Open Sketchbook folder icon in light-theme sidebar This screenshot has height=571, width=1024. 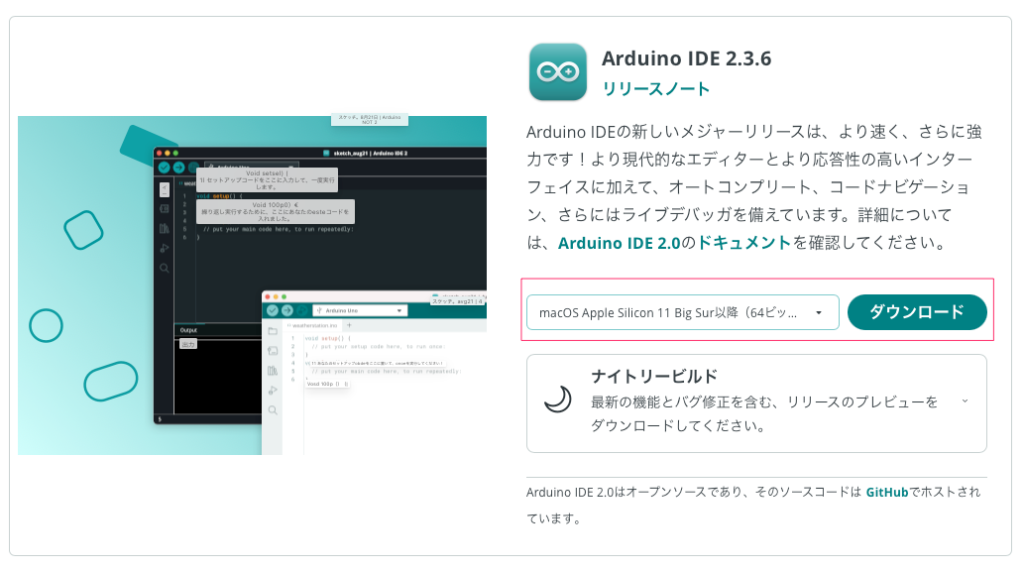tap(272, 331)
